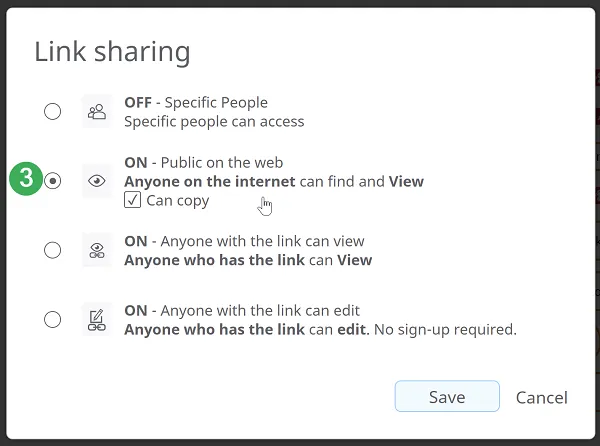Click "No sign-up required" description text
600x446 pixels.
coord(445,329)
